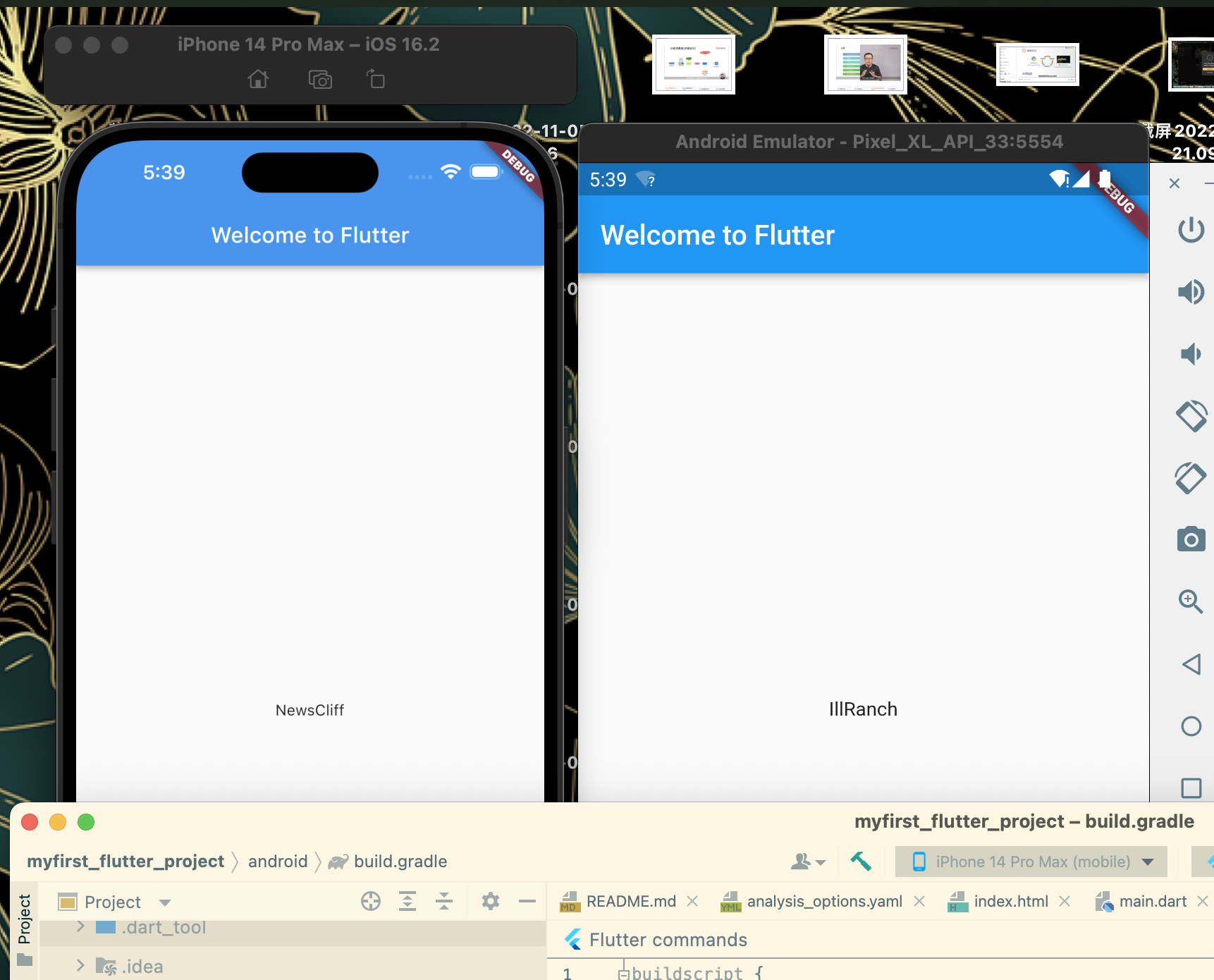Viewport: 1214px width, 980px height.
Task: Click the iOS Simulator Home icon
Action: coord(258,79)
